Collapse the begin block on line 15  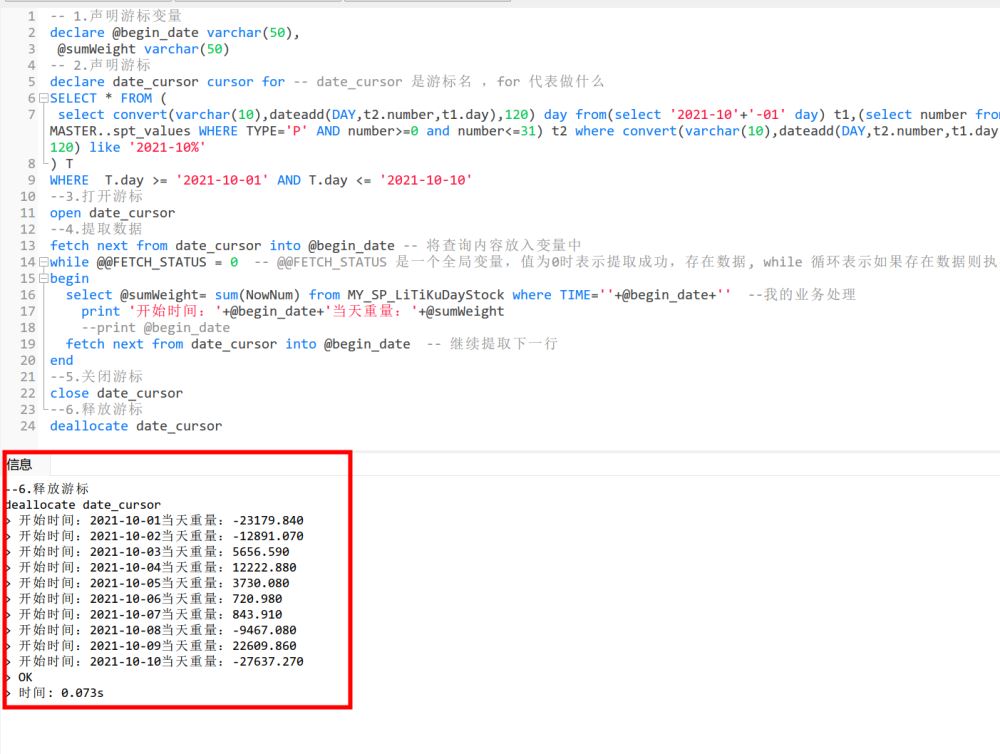[x=43, y=278]
